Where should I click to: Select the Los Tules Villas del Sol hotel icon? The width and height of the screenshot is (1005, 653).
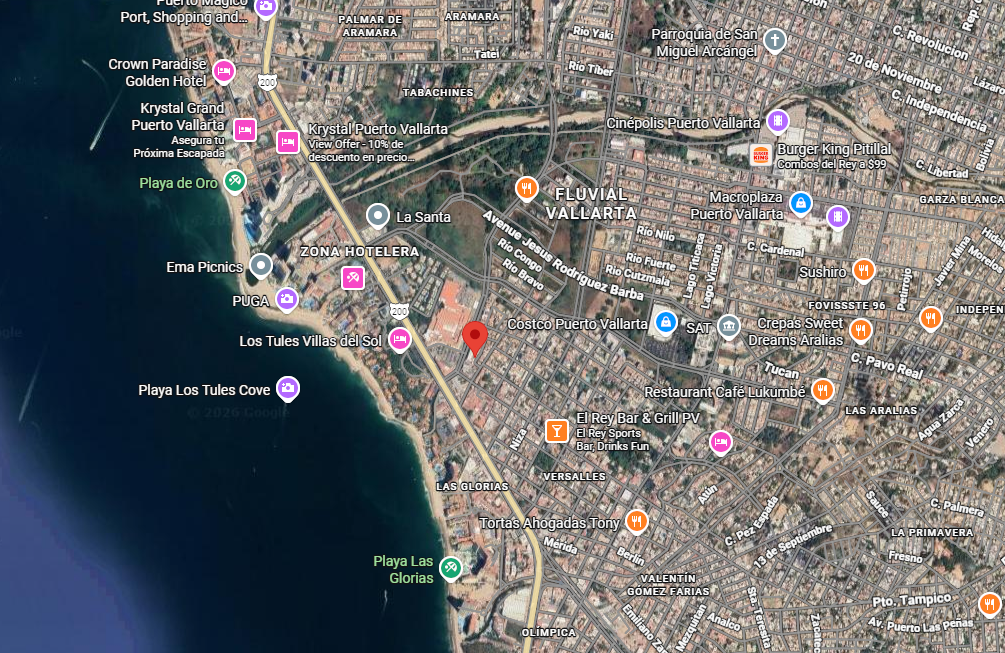[400, 339]
